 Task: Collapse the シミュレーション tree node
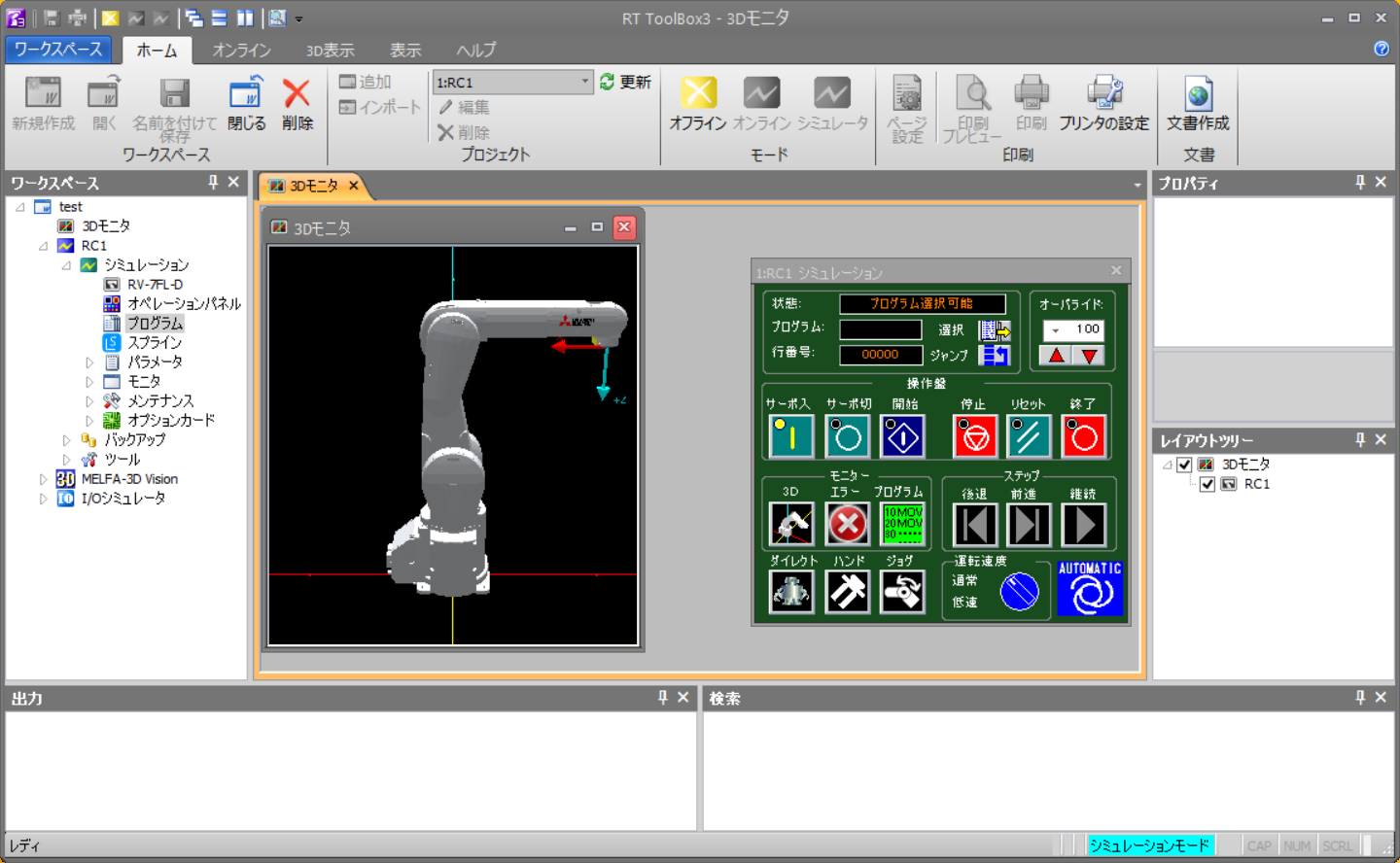point(67,265)
